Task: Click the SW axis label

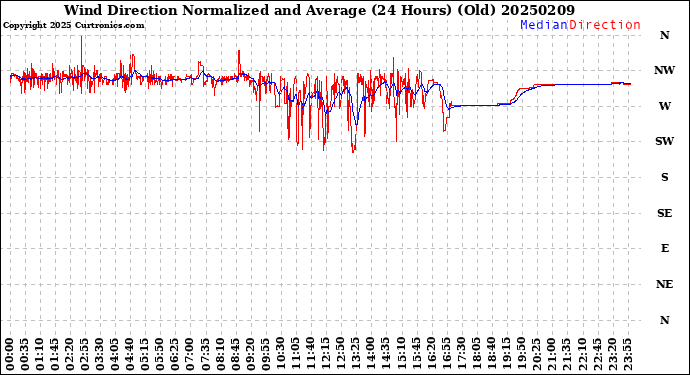Action: tap(664, 141)
